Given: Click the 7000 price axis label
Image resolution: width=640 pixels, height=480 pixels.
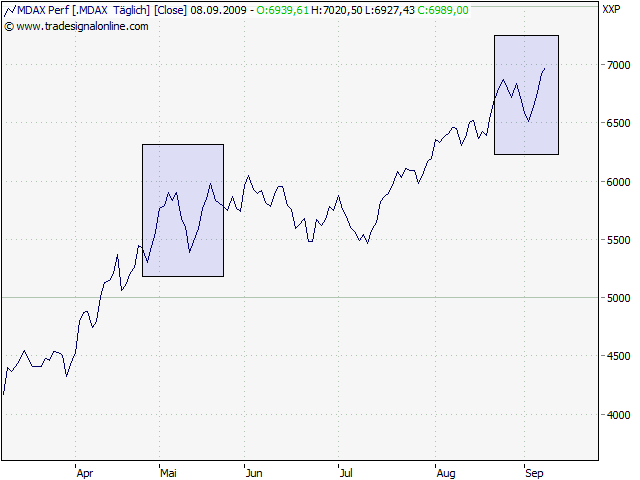Looking at the screenshot, I should point(618,65).
